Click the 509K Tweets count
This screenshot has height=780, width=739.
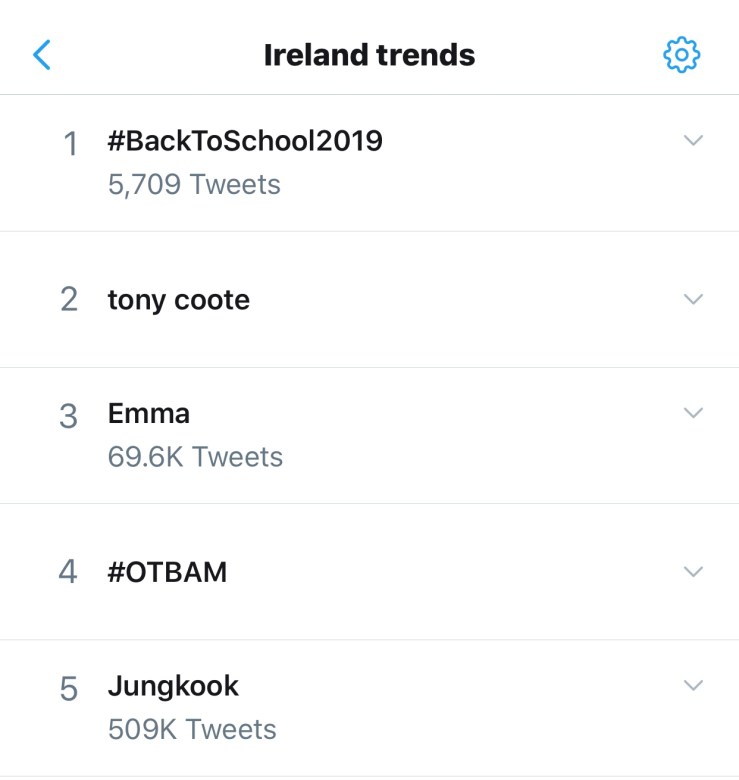point(192,729)
